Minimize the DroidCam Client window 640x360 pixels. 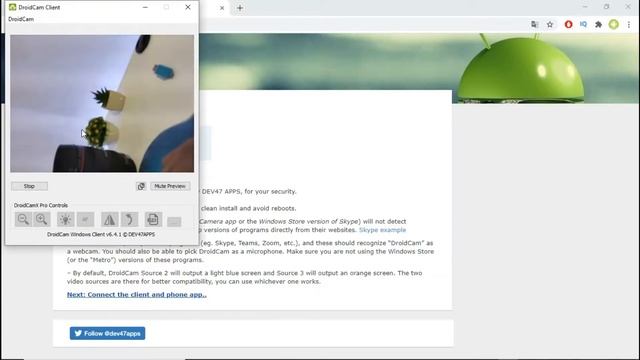[x=145, y=7]
